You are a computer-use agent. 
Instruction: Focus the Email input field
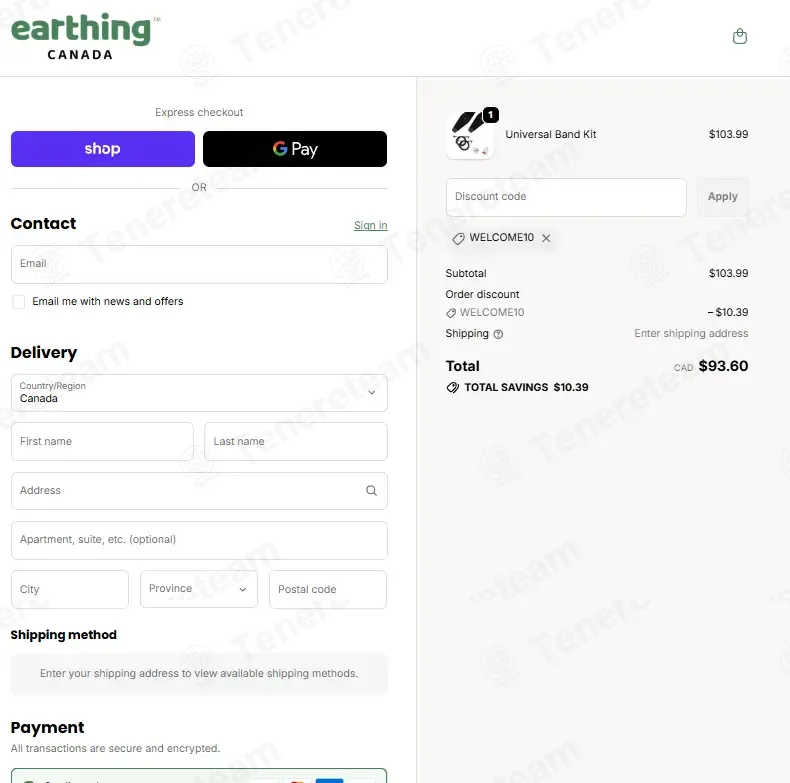[199, 264]
